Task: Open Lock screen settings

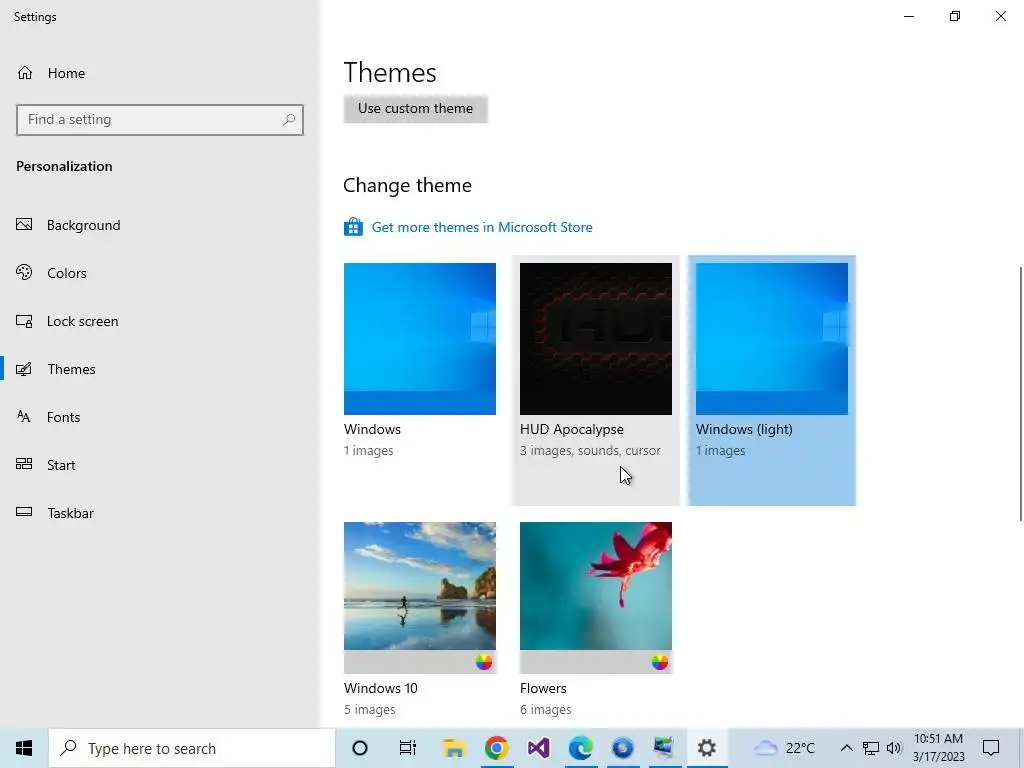Action: (x=160, y=321)
